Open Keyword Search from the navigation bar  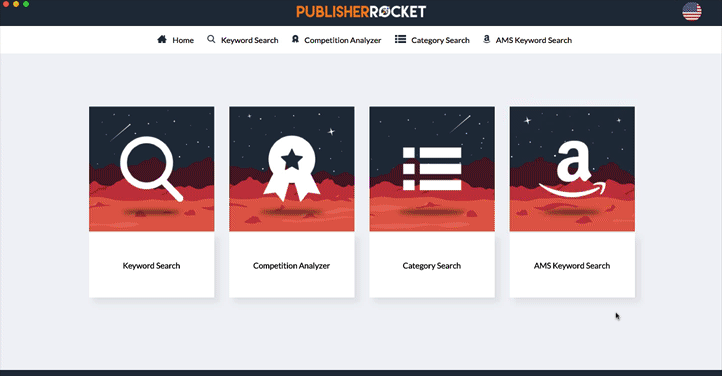250,40
